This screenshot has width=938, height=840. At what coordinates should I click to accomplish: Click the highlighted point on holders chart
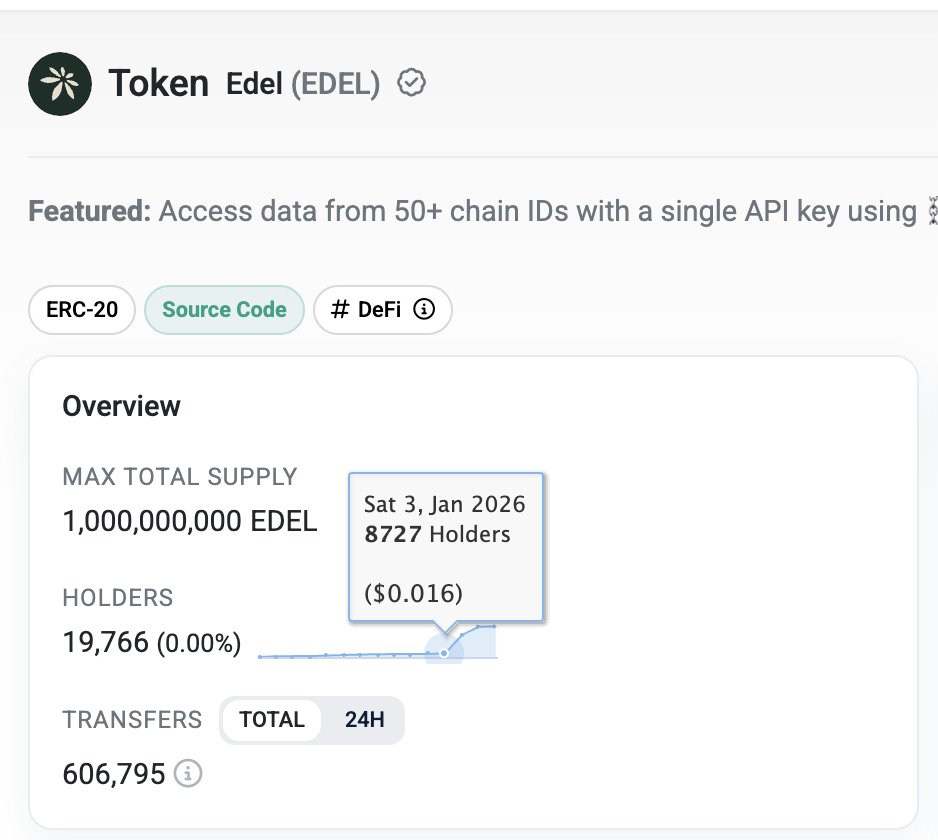(x=444, y=653)
